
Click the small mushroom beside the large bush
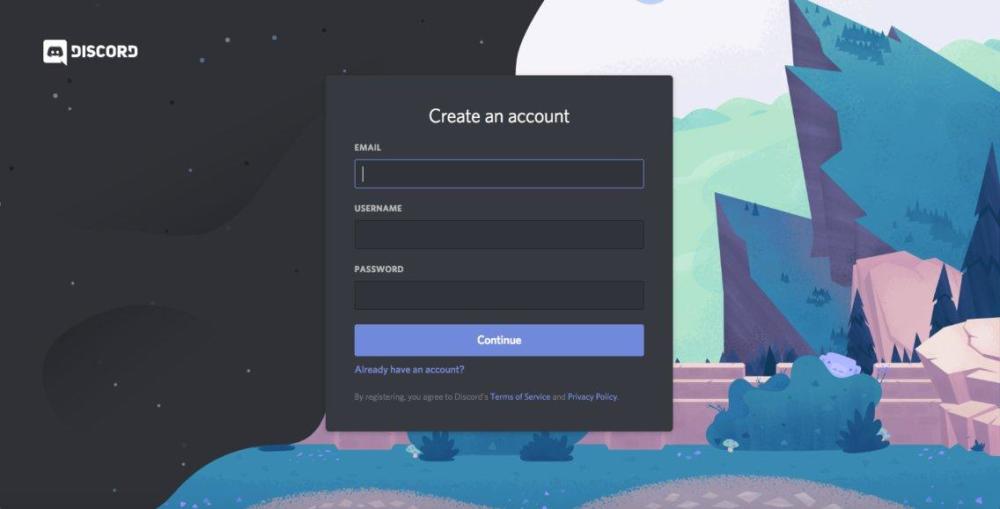pos(731,444)
